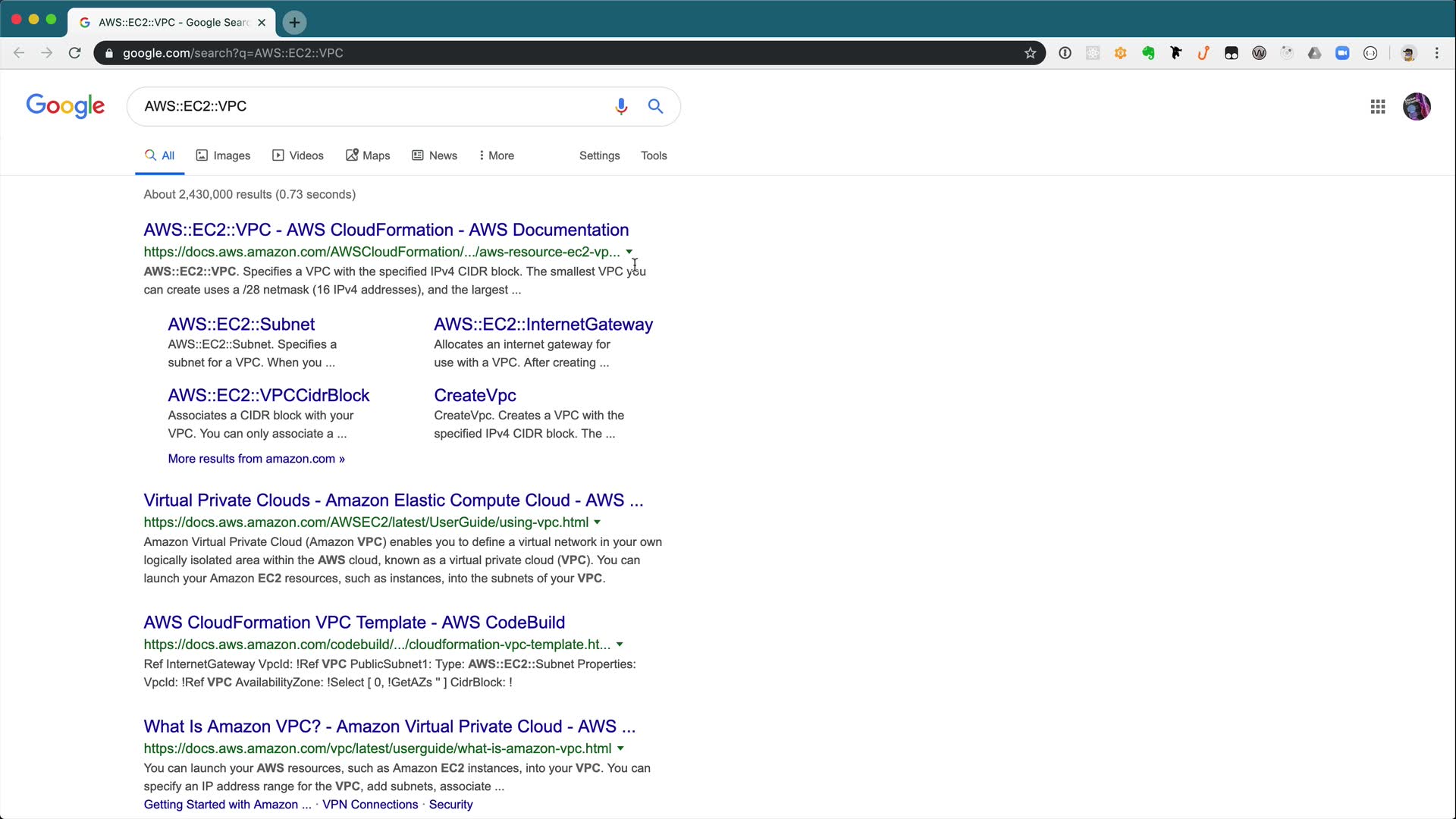The width and height of the screenshot is (1456, 819).
Task: Open the search Tools options
Action: [654, 155]
